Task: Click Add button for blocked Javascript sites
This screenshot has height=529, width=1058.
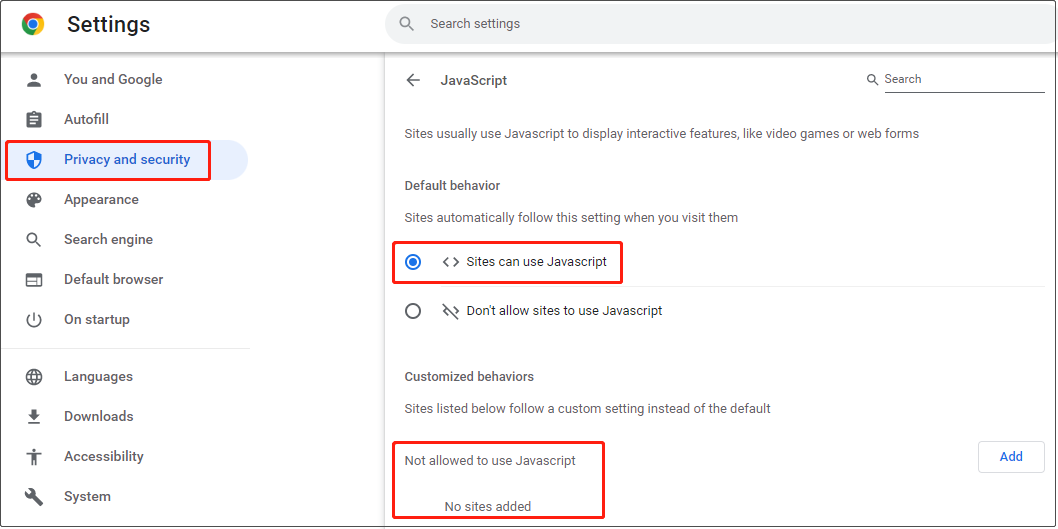Action: 1011,457
